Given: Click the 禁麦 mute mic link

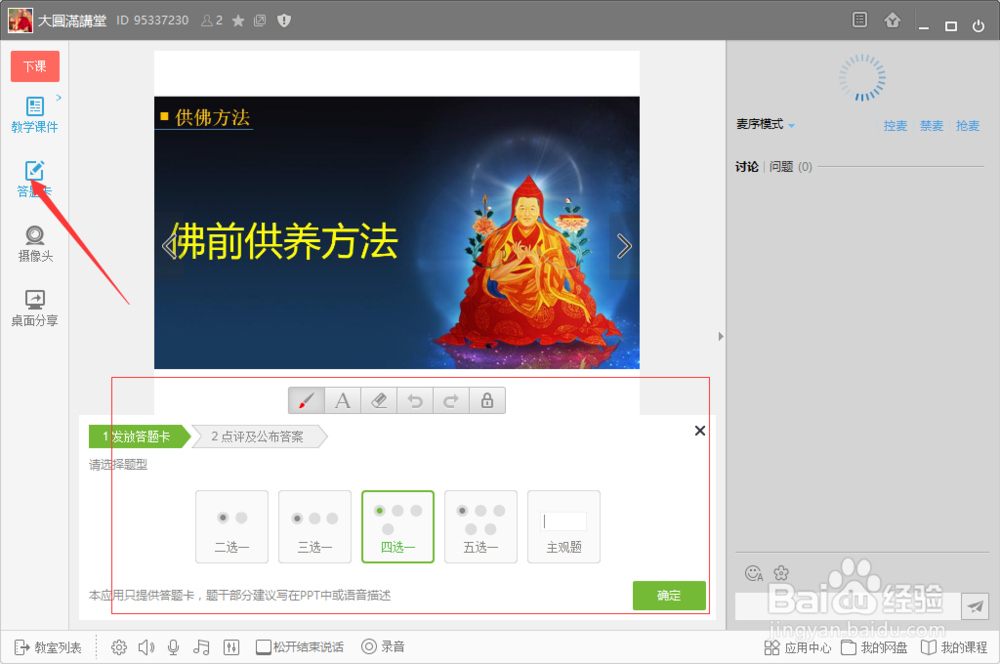Looking at the screenshot, I should (931, 126).
